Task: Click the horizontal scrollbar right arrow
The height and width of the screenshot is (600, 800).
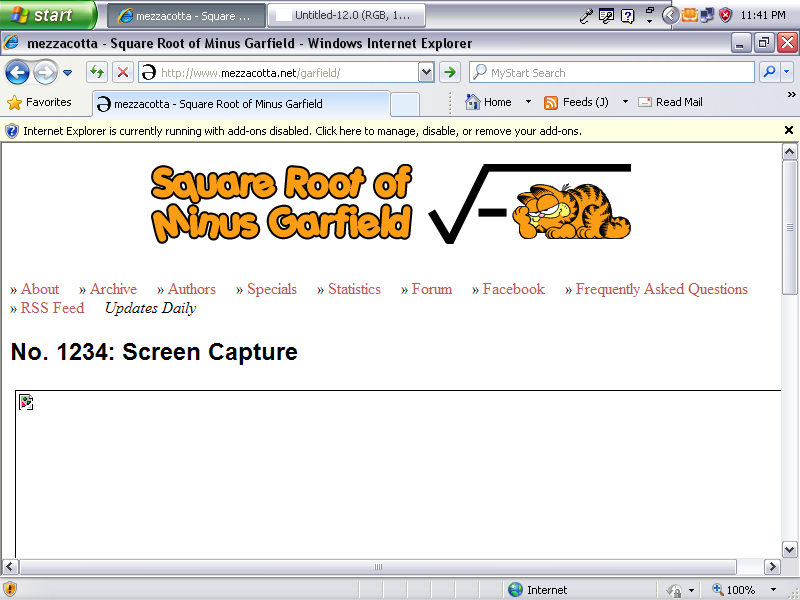Action: tap(772, 566)
